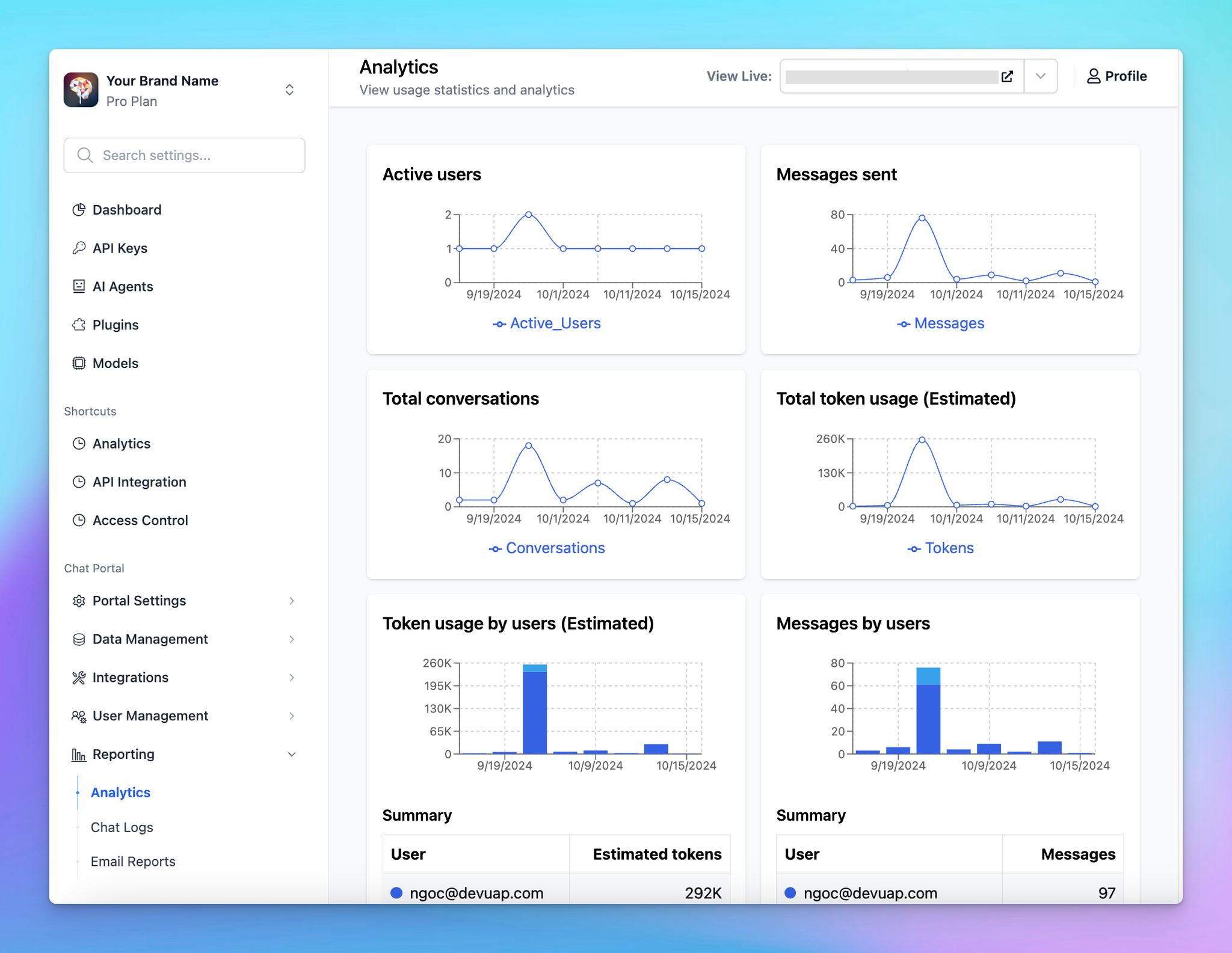Open the View Live dropdown arrow
1232x953 pixels.
click(1041, 76)
